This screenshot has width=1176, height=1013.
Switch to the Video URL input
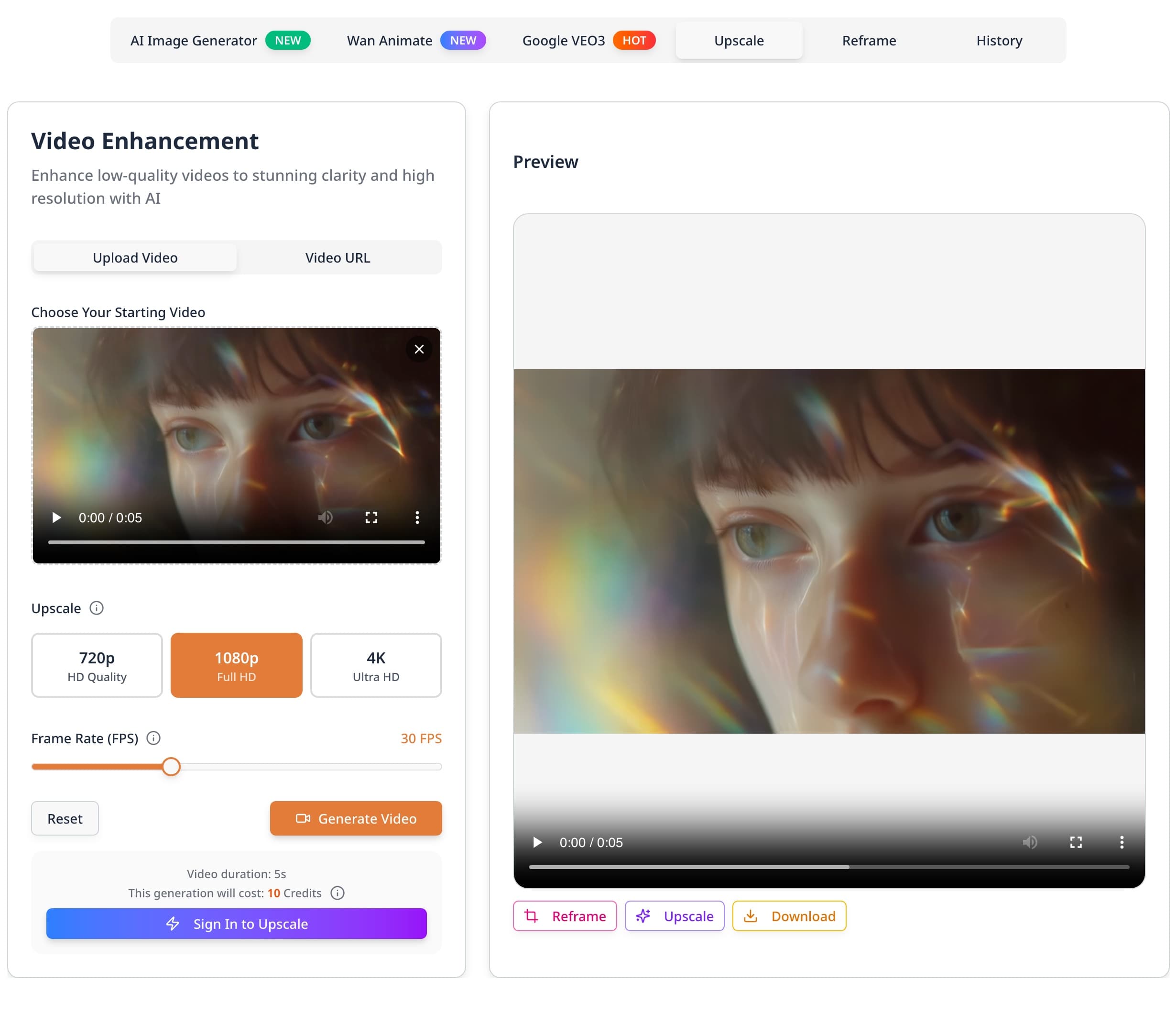click(x=338, y=257)
